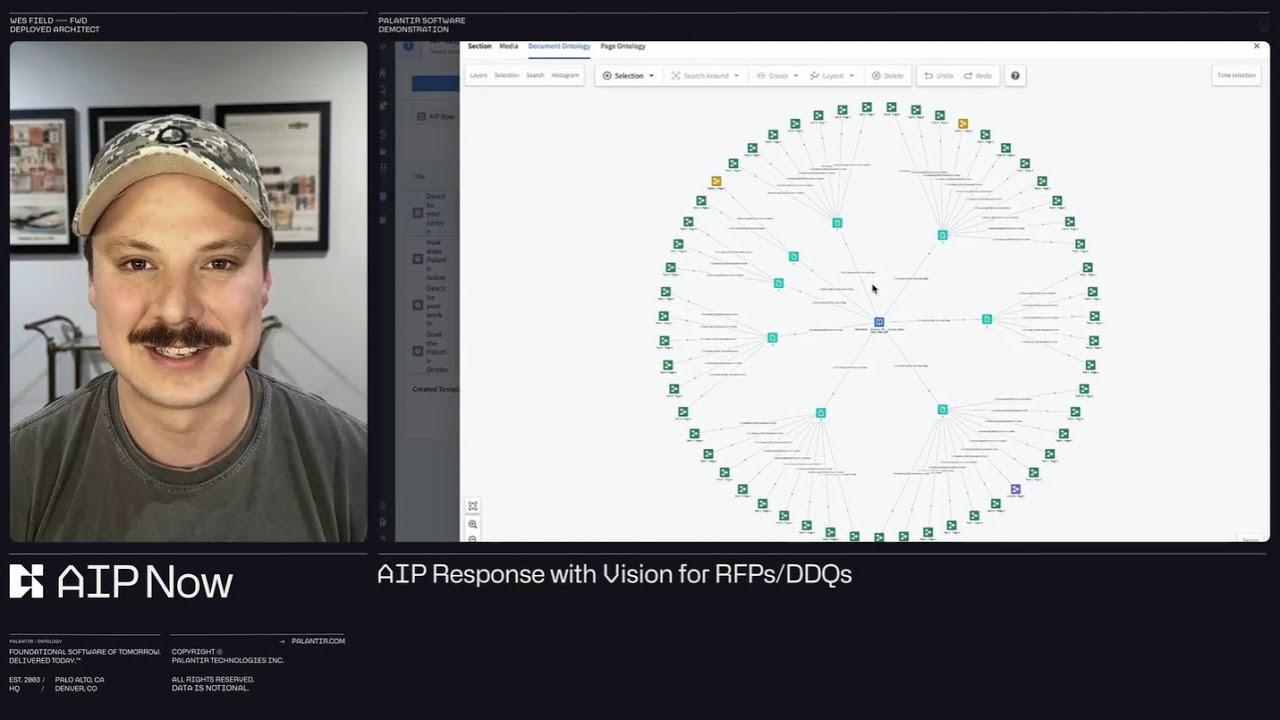Screen dimensions: 1280x720
Task: Select the 'Does the Palantir Ontolo' row text
Action: pyautogui.click(x=437, y=351)
